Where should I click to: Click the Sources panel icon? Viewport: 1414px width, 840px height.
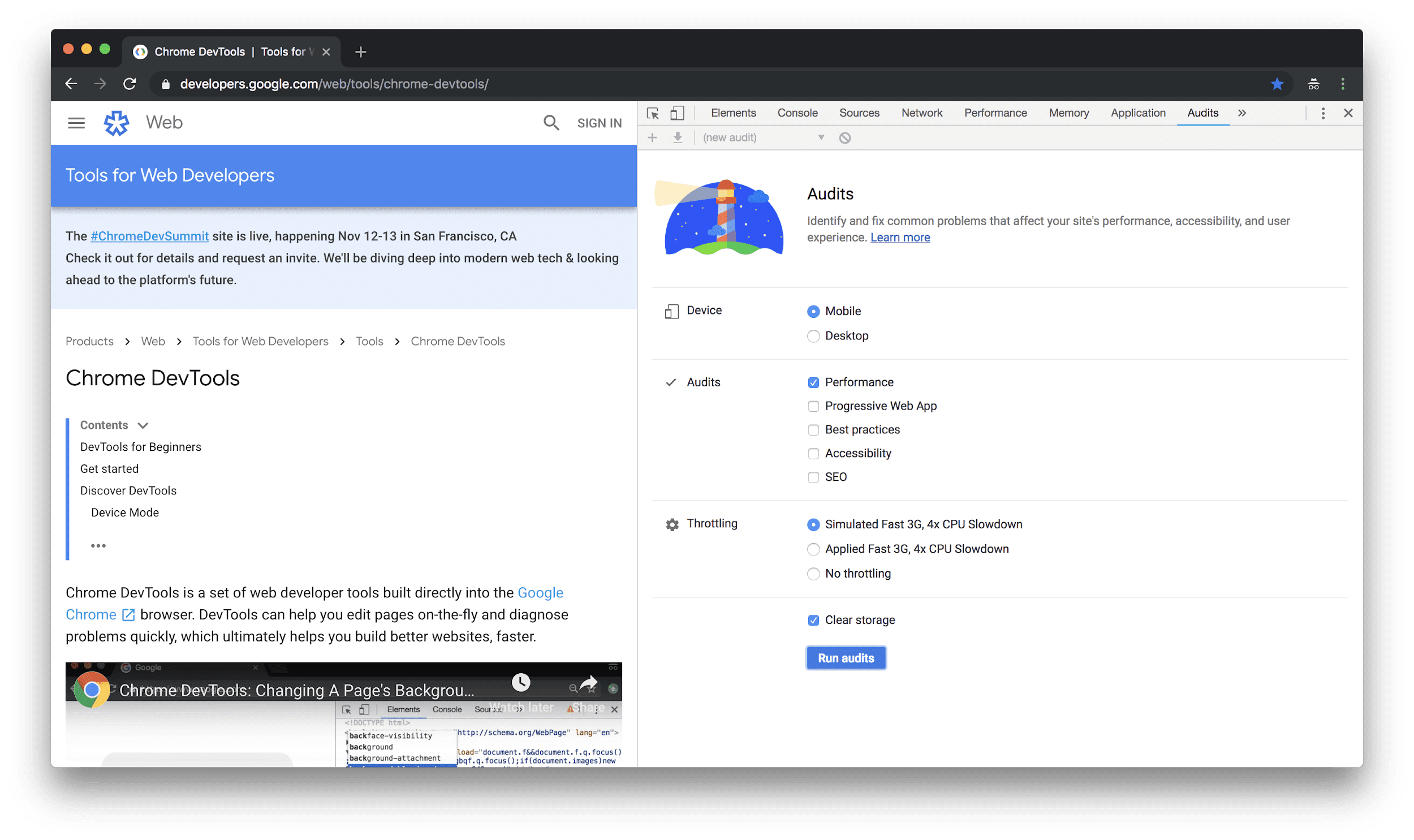pos(857,113)
